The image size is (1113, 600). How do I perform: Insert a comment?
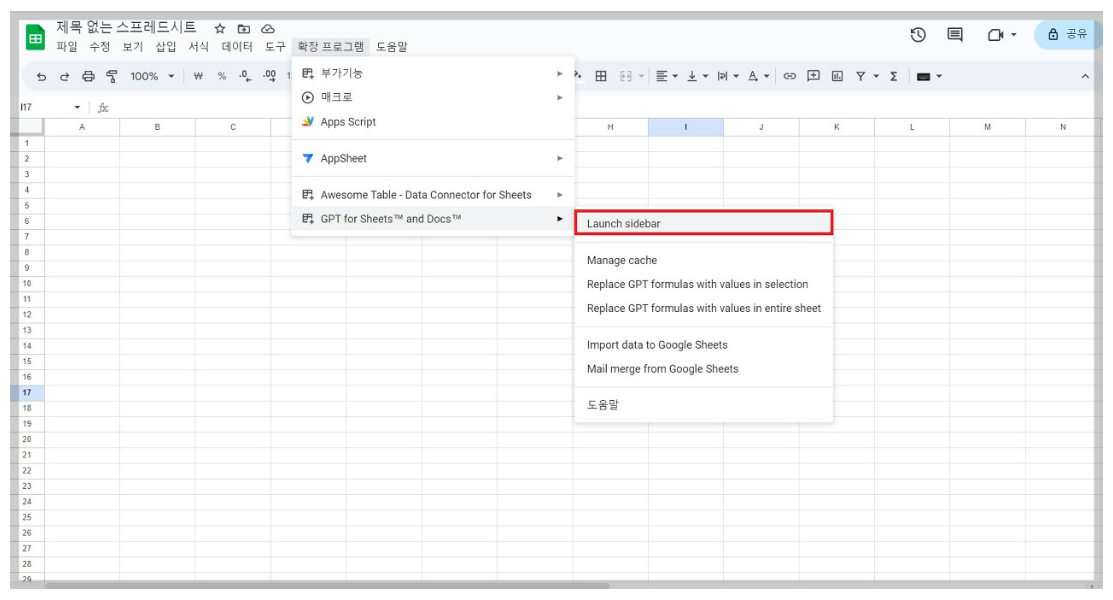click(813, 76)
